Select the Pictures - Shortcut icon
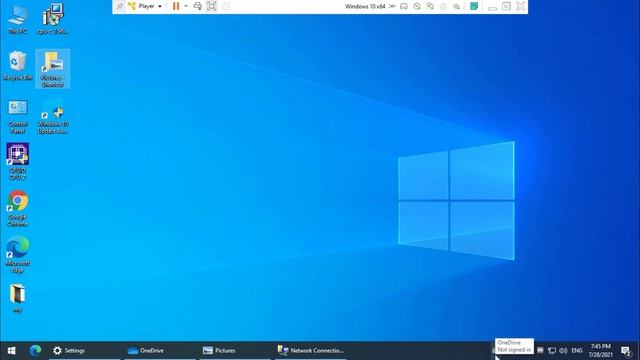Viewport: 640px width, 360px height. point(53,69)
